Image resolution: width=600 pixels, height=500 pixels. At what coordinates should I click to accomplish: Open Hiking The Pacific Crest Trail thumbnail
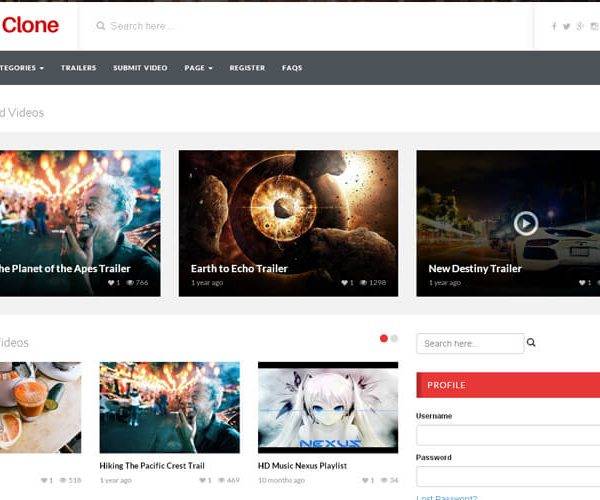[x=169, y=407]
